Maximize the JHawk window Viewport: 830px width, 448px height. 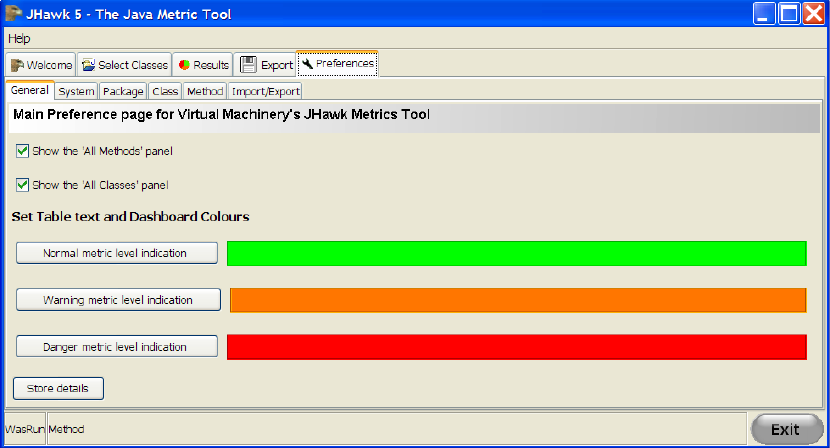(789, 14)
